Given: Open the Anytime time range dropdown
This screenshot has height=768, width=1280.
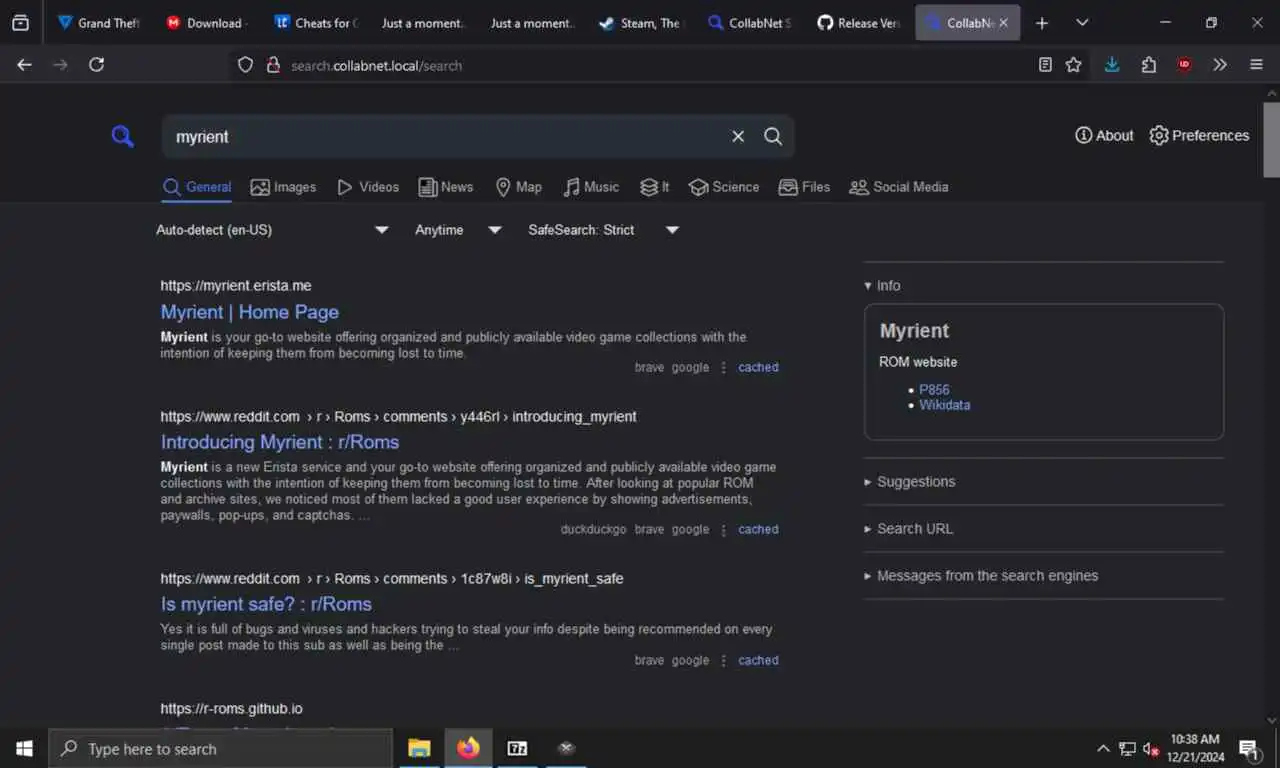Looking at the screenshot, I should tap(458, 230).
